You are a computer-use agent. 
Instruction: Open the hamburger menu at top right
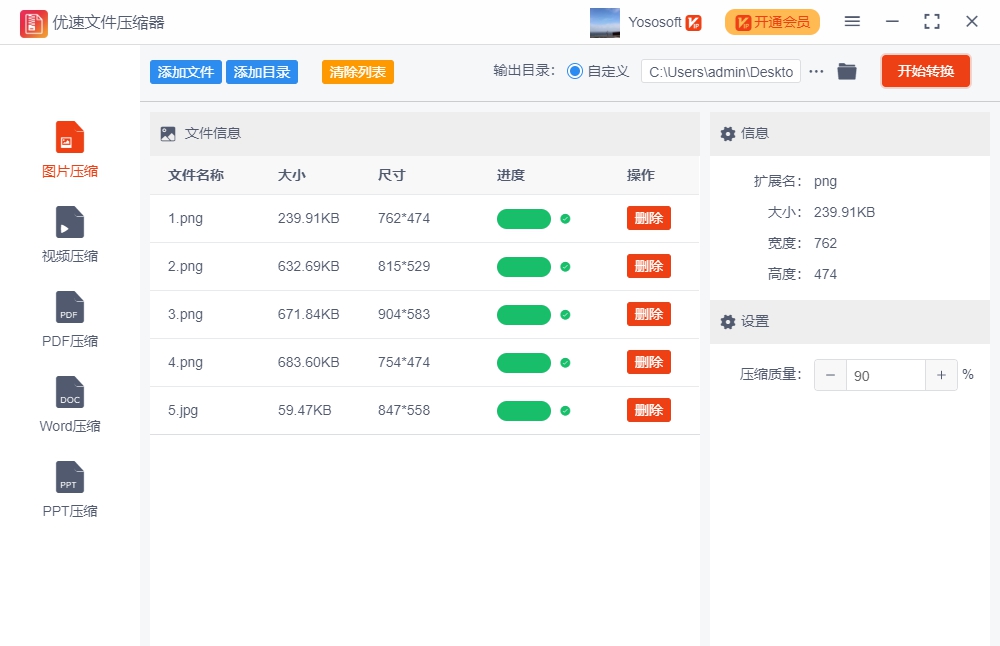click(x=852, y=20)
